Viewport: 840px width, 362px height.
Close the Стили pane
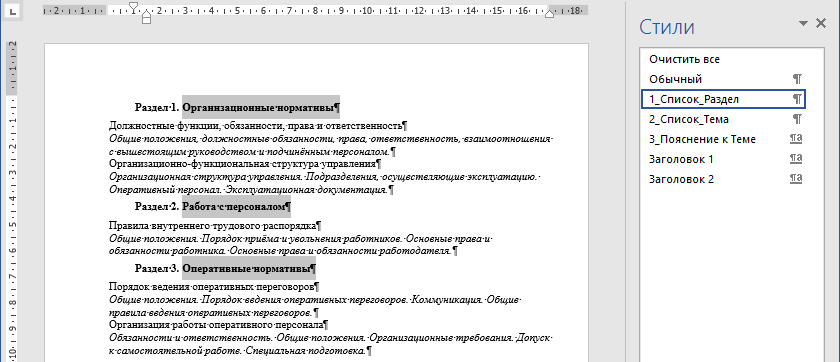[821, 23]
